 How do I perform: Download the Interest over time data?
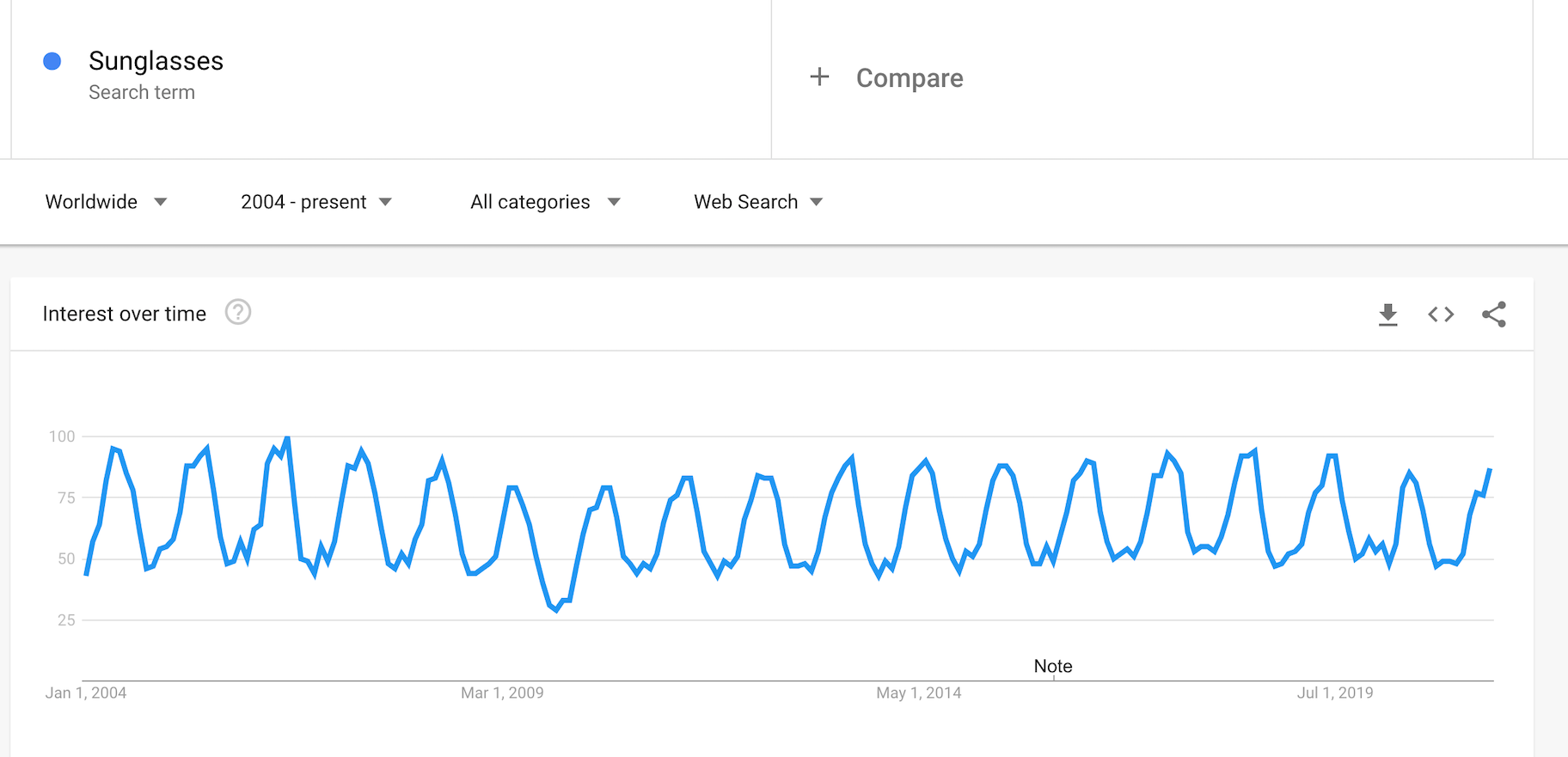tap(1387, 314)
